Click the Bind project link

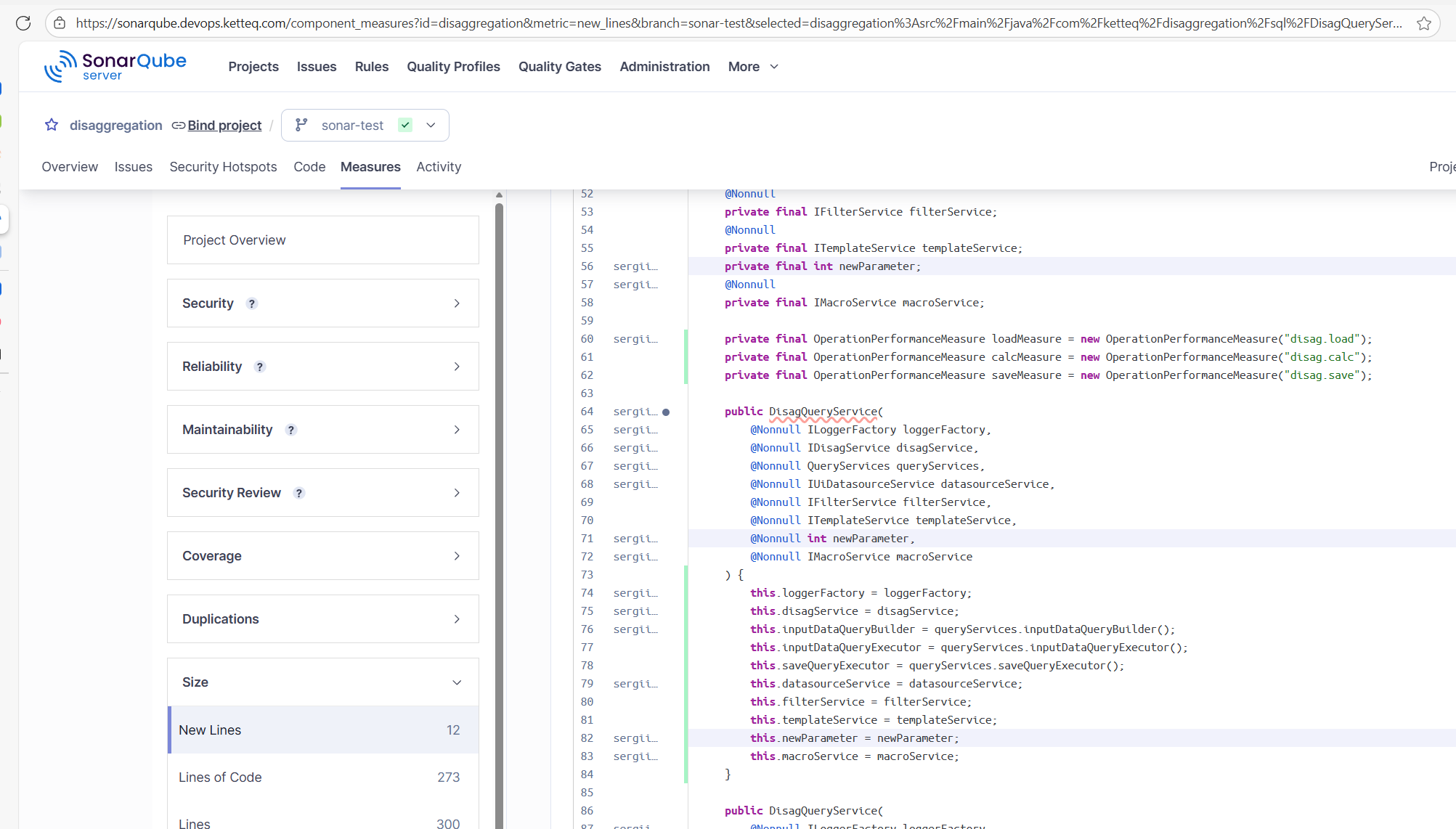click(x=224, y=126)
